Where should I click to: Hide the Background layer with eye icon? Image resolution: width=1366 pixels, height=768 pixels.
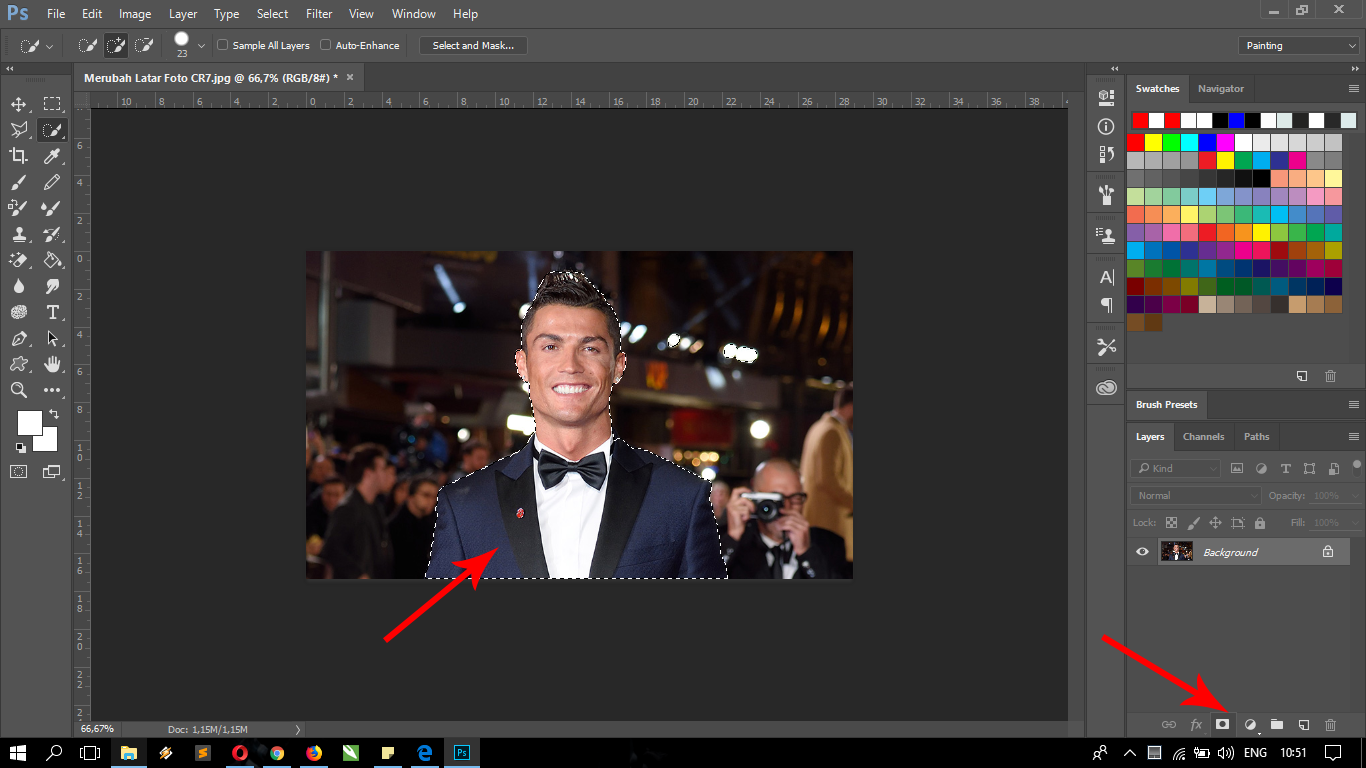coord(1142,551)
